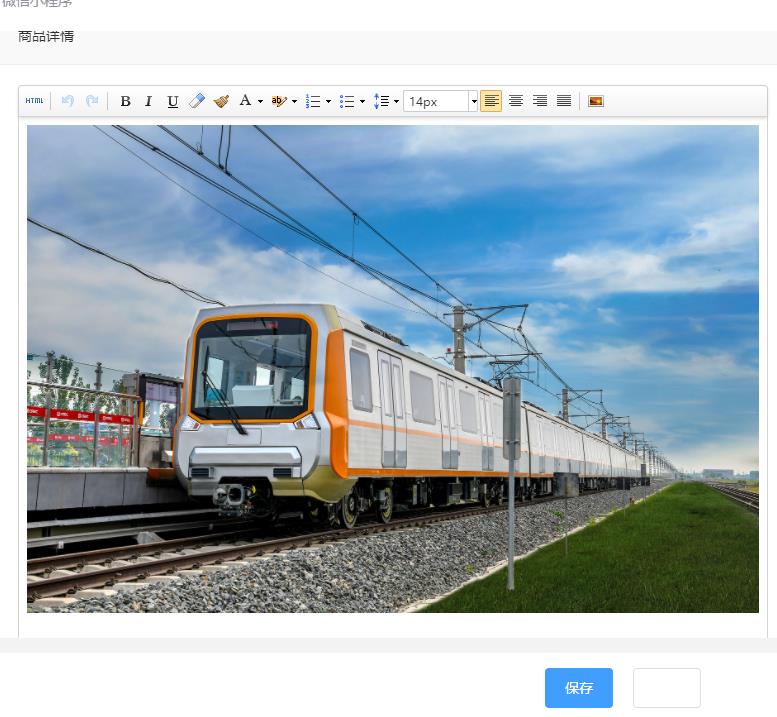Justify the text alignment
Image resolution: width=777 pixels, height=717 pixels.
pyautogui.click(x=564, y=101)
